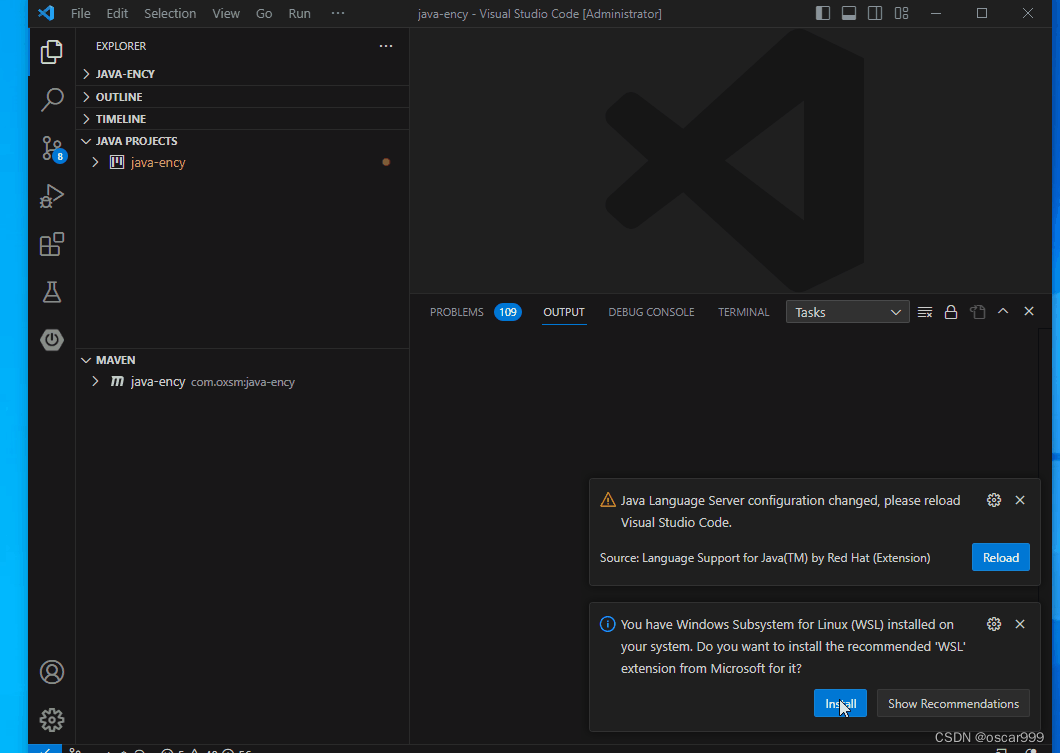The width and height of the screenshot is (1060, 753).
Task: Click the VS Code logo icon
Action: (x=46, y=13)
